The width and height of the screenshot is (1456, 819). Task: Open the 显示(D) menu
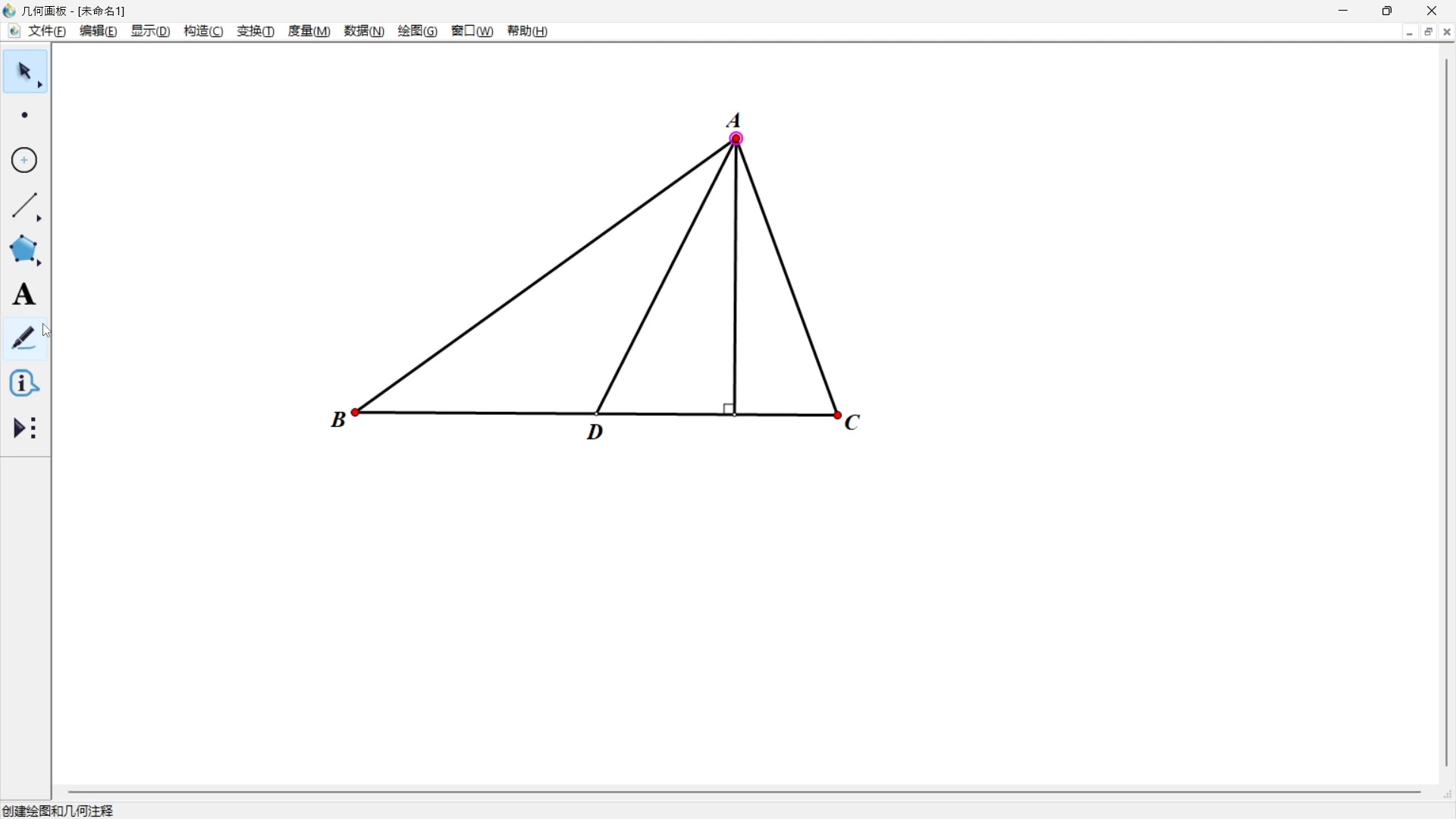pos(151,31)
